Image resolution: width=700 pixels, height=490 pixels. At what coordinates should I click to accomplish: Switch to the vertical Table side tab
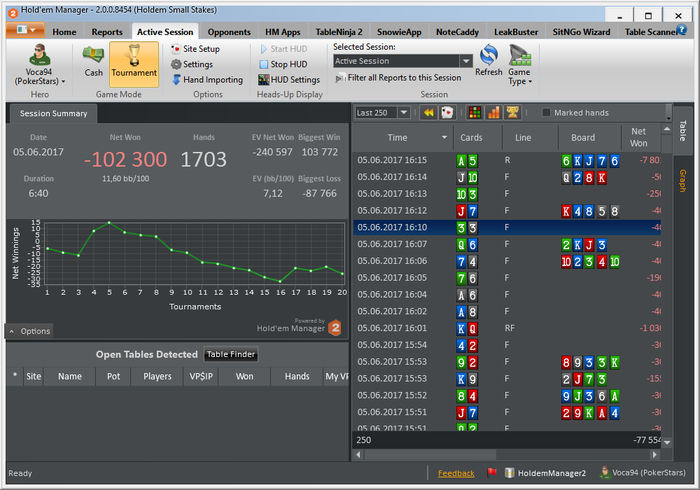683,131
